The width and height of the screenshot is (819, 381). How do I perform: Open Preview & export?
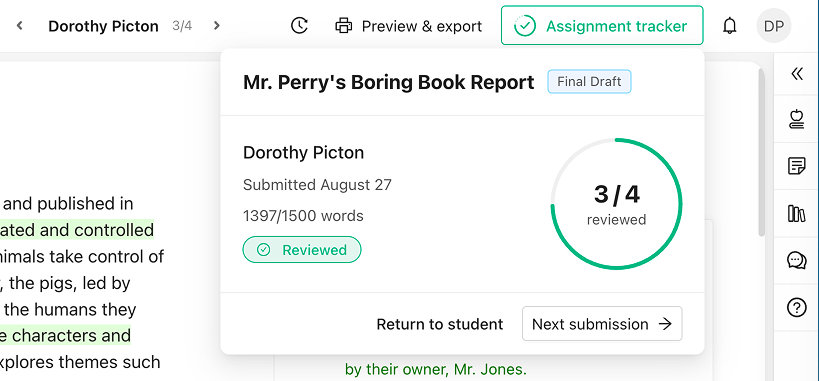pyautogui.click(x=408, y=26)
